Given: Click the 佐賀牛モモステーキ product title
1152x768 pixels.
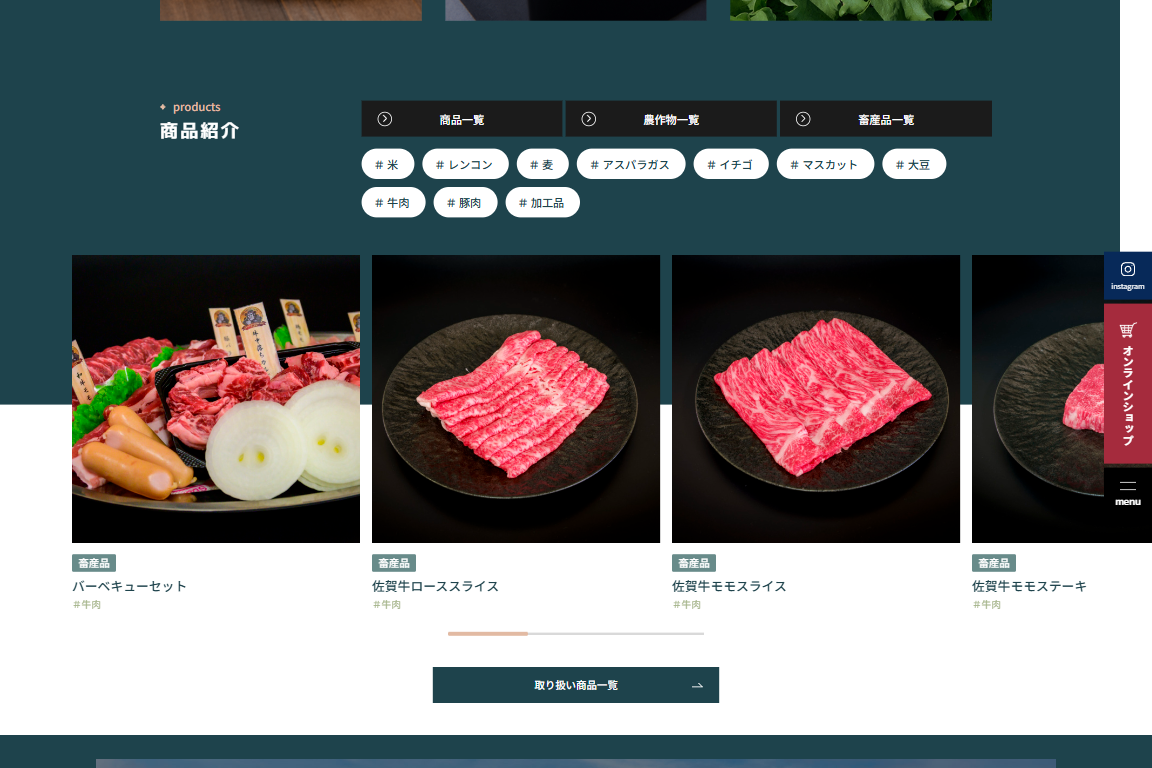Looking at the screenshot, I should [x=1029, y=586].
